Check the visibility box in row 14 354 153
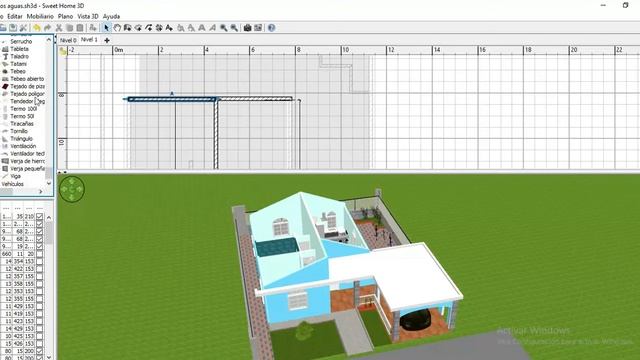 40,261
